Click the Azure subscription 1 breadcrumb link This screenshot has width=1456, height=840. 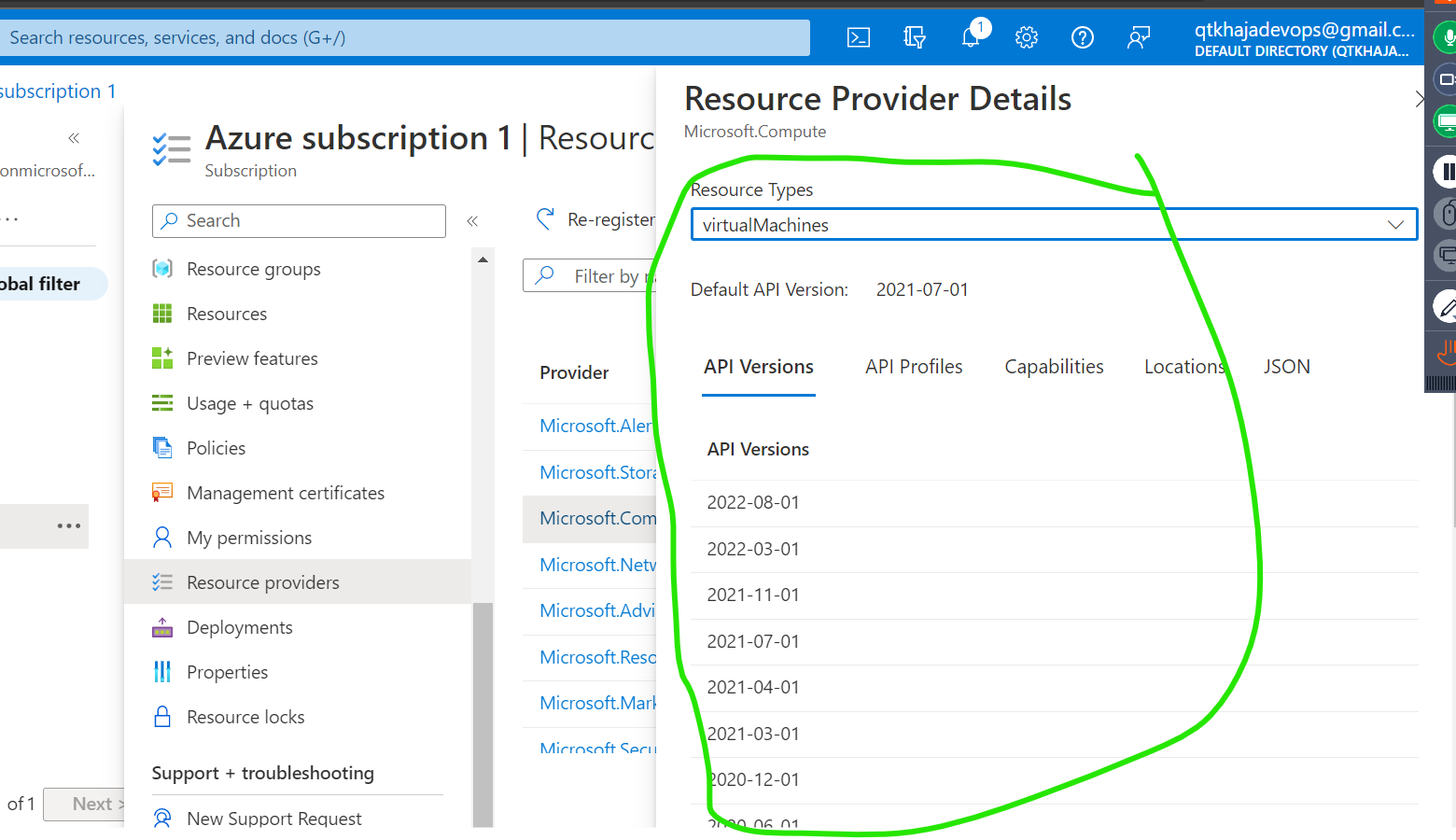point(58,91)
